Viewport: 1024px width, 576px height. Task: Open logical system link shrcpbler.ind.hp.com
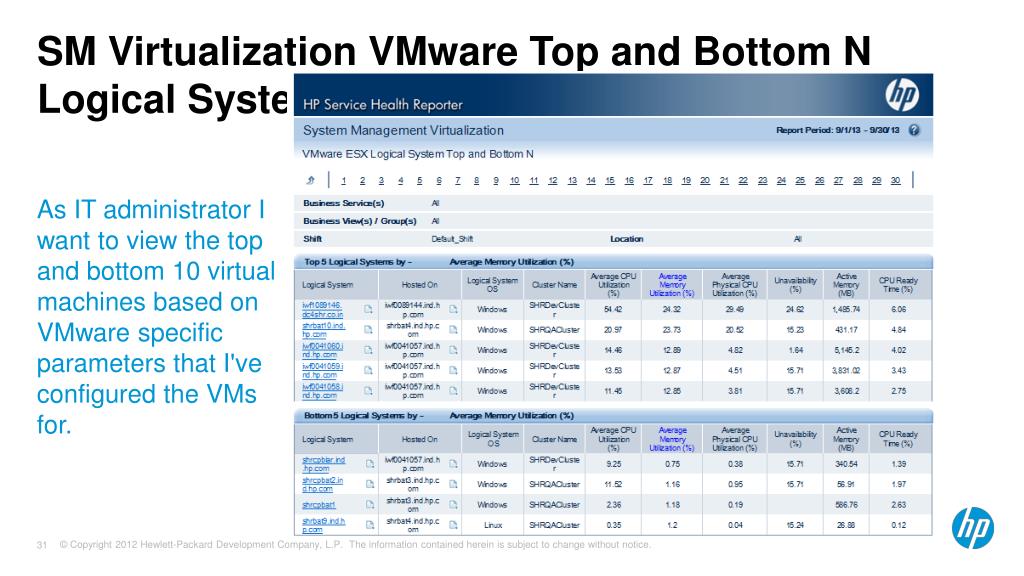click(x=323, y=464)
